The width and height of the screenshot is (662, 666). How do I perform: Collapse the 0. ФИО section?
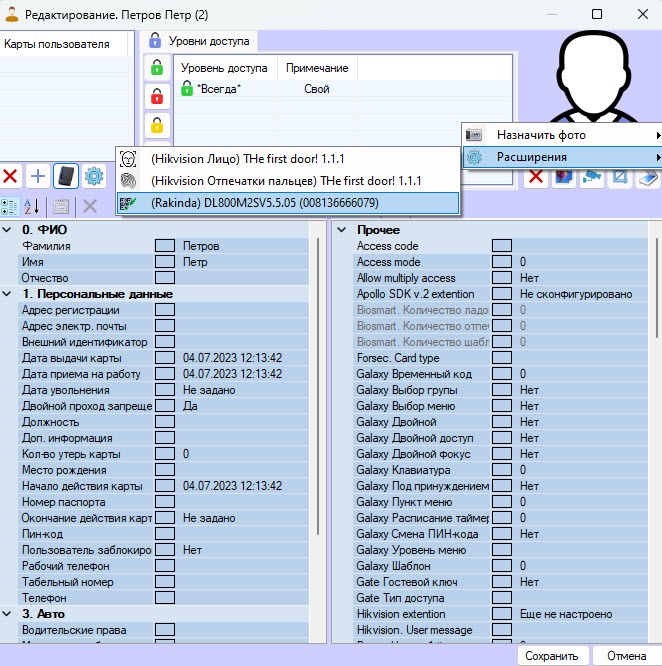point(9,230)
